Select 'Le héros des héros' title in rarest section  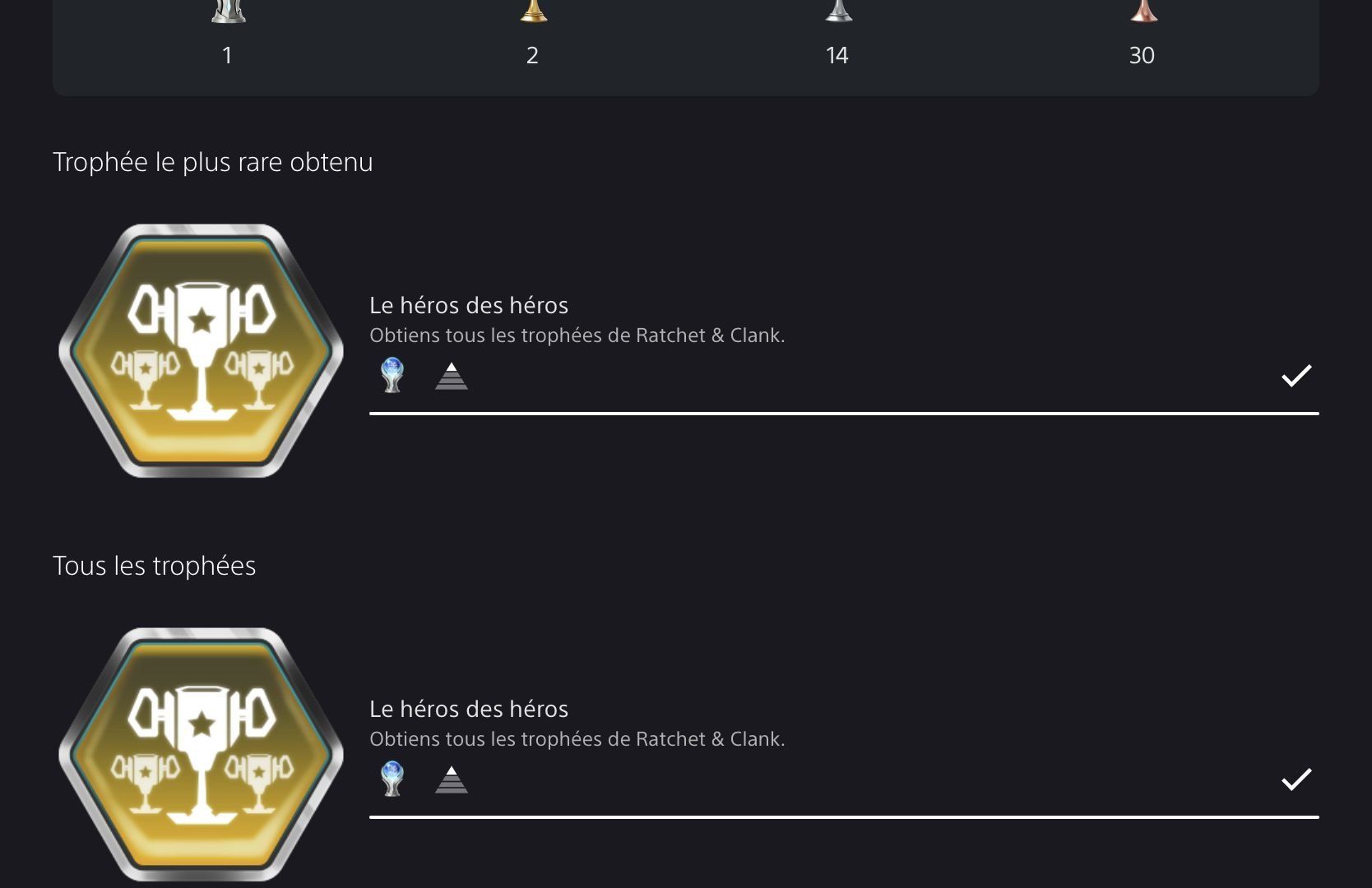pyautogui.click(x=469, y=305)
